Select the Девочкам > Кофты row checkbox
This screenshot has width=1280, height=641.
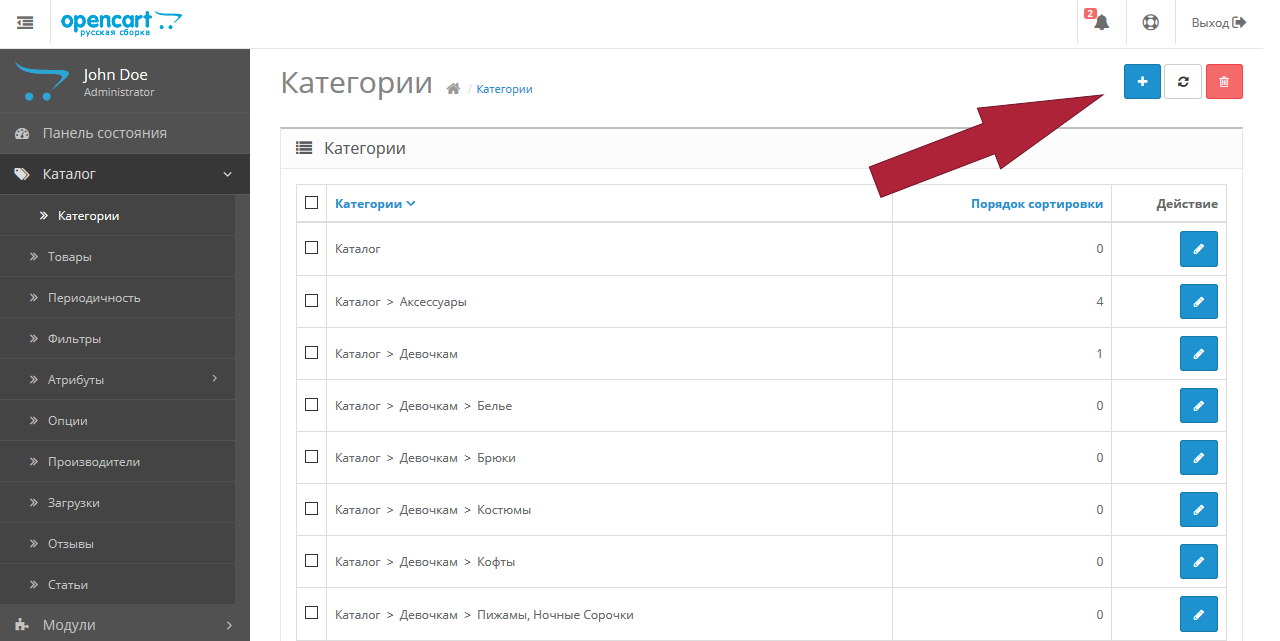311,560
